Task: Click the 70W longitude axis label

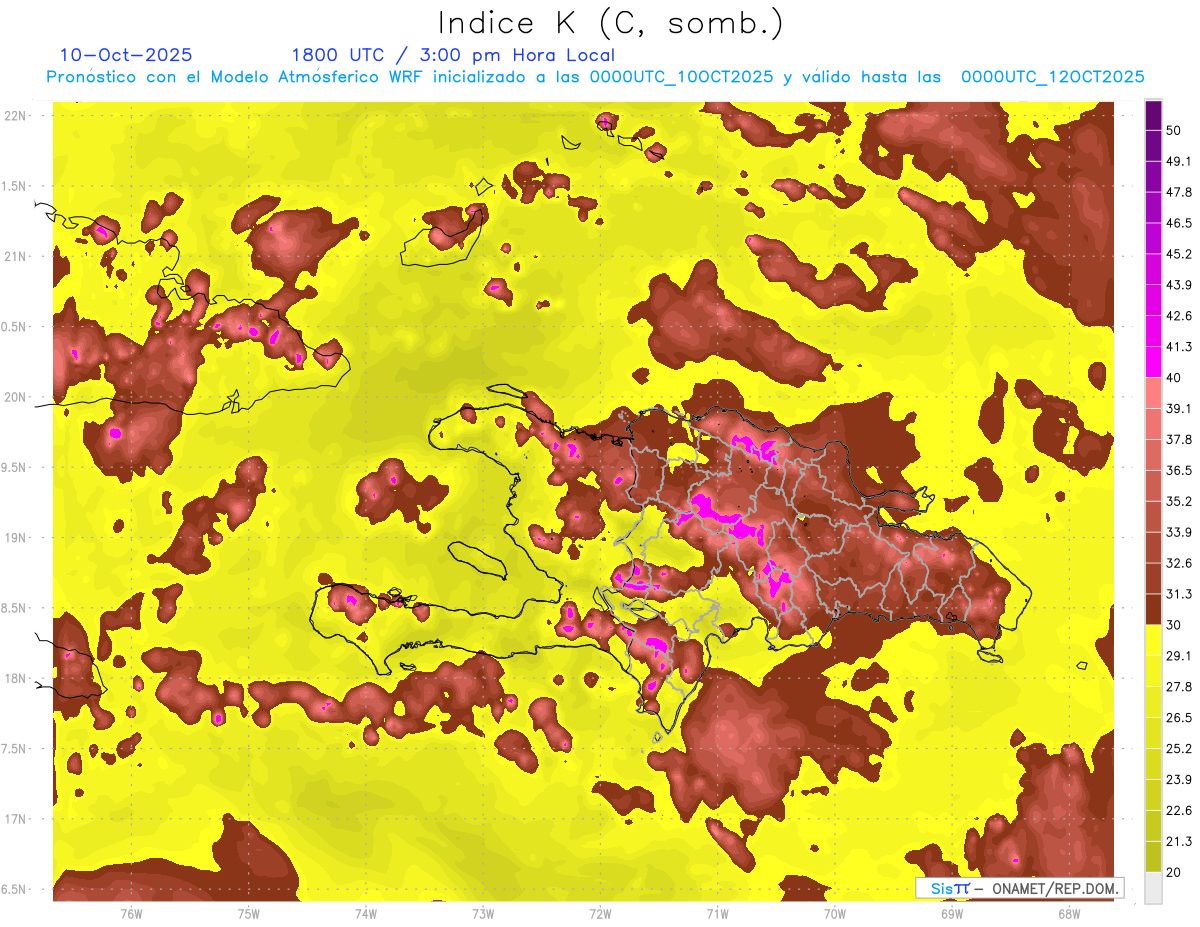Action: tap(834, 913)
